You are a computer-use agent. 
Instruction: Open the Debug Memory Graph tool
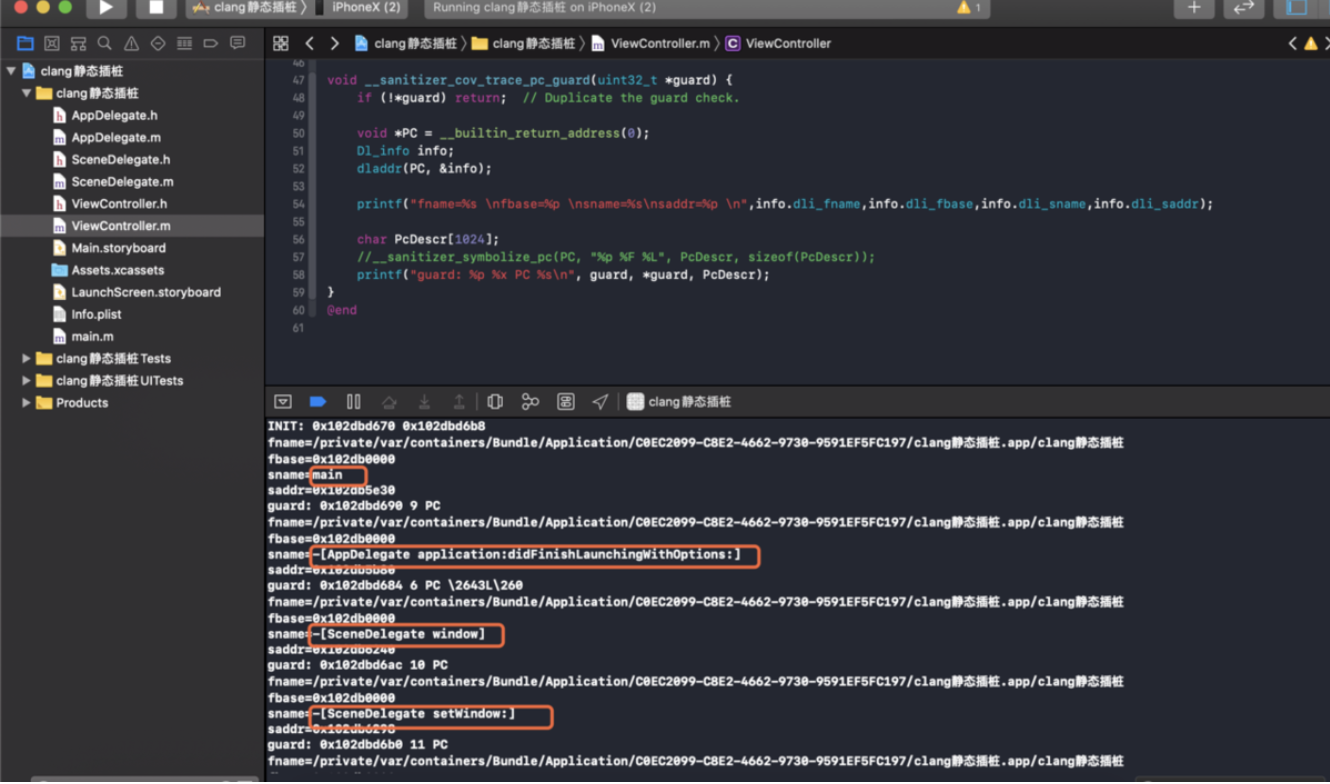click(530, 402)
